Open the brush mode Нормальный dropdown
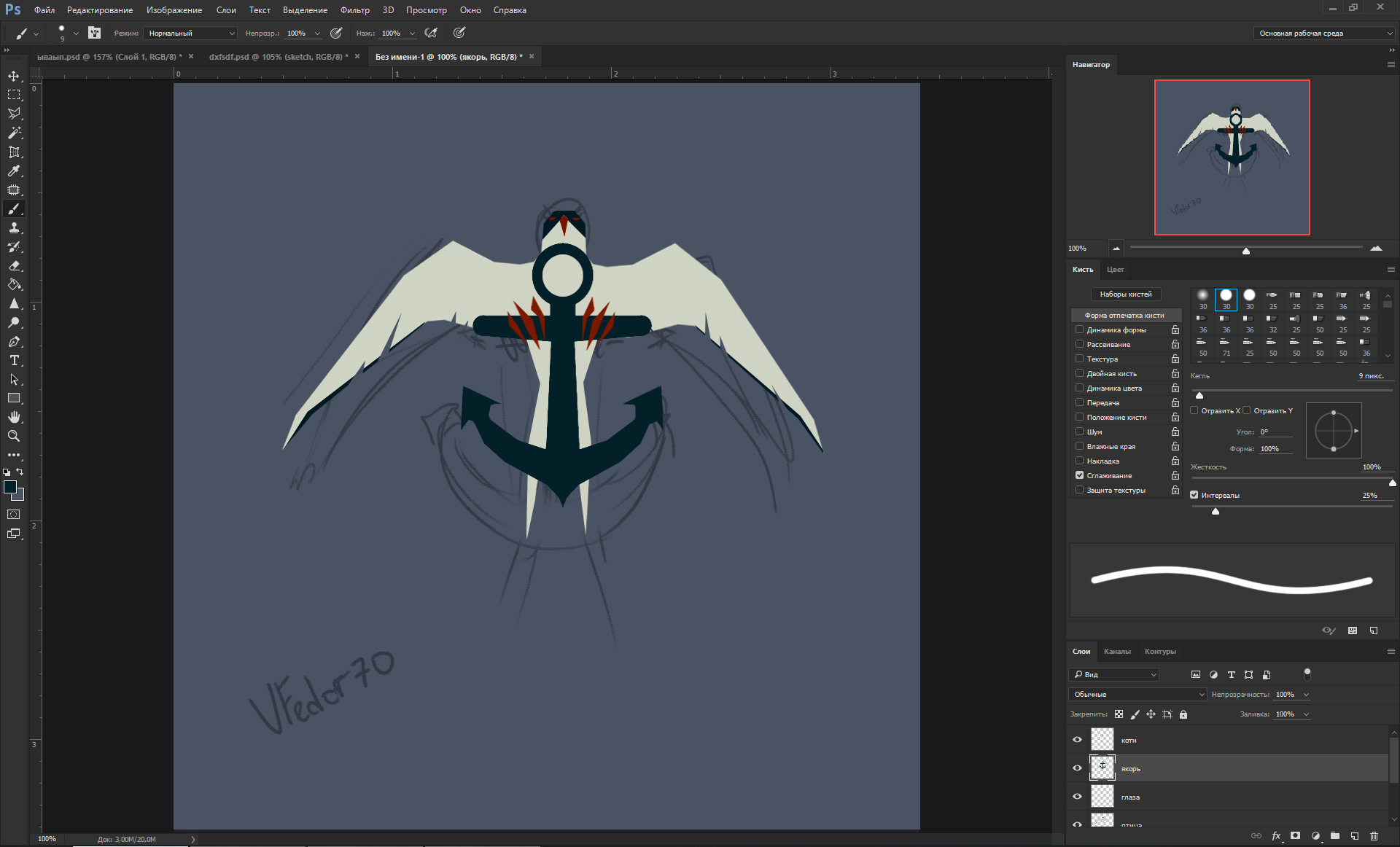The height and width of the screenshot is (847, 1400). click(x=191, y=34)
